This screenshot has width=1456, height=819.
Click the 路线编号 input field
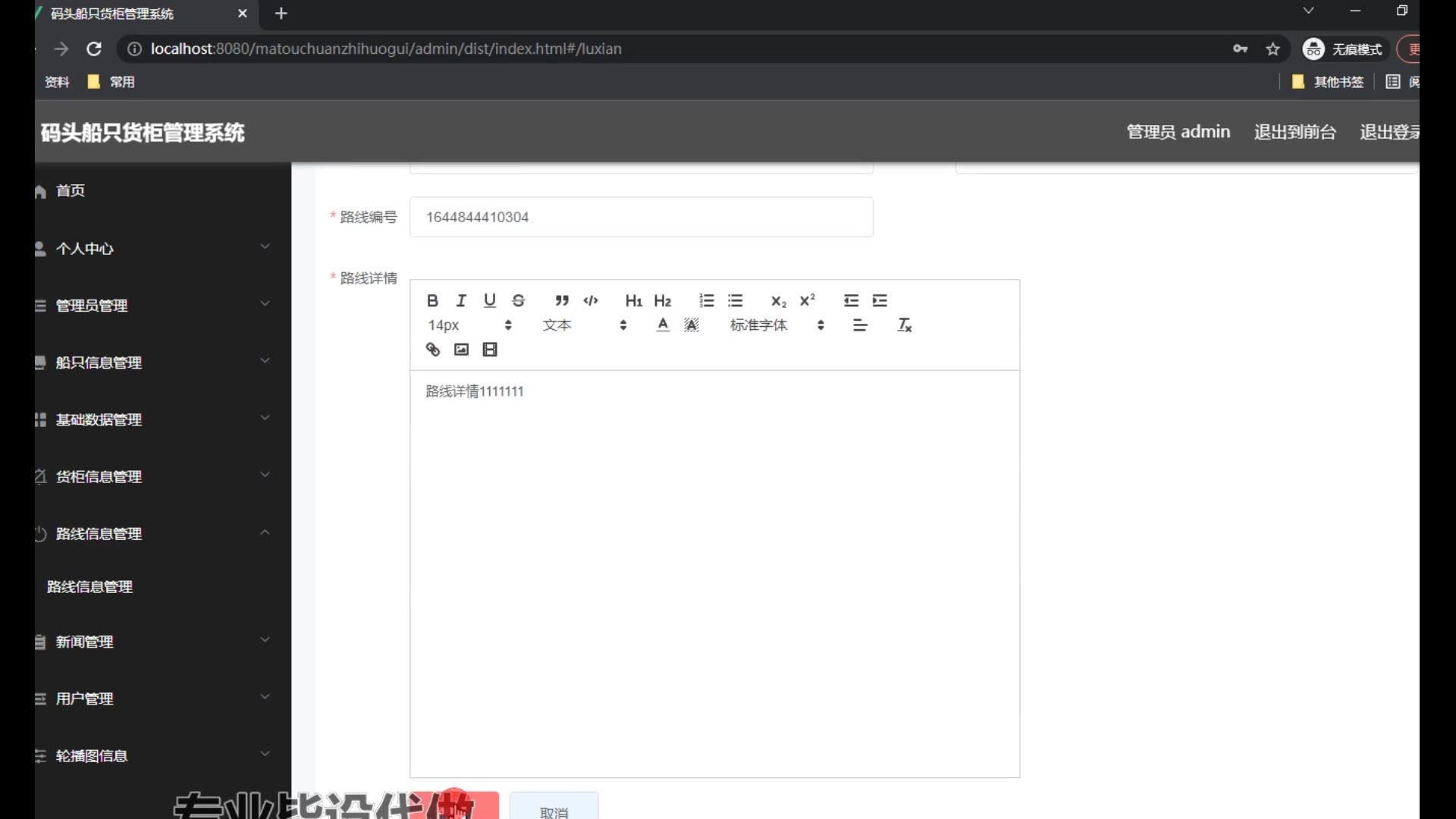[642, 217]
